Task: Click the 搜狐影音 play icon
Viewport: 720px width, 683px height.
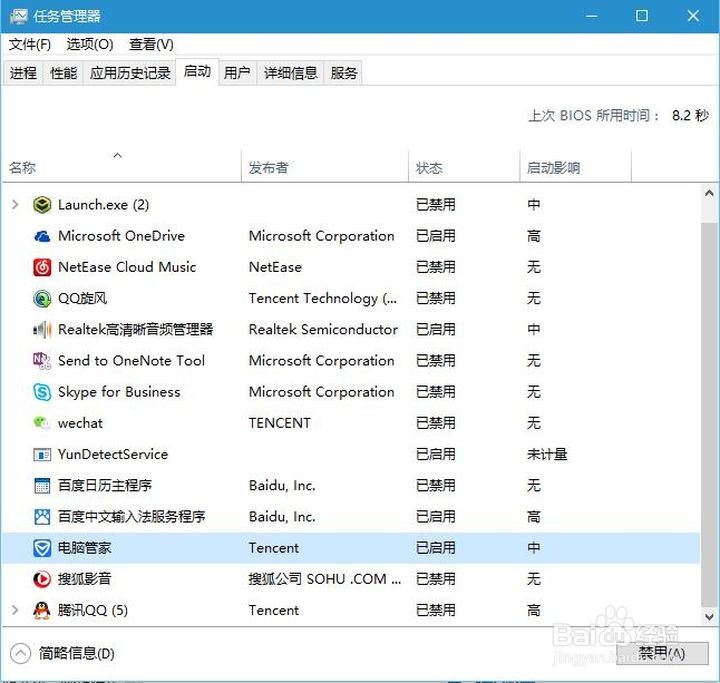Action: tap(42, 579)
